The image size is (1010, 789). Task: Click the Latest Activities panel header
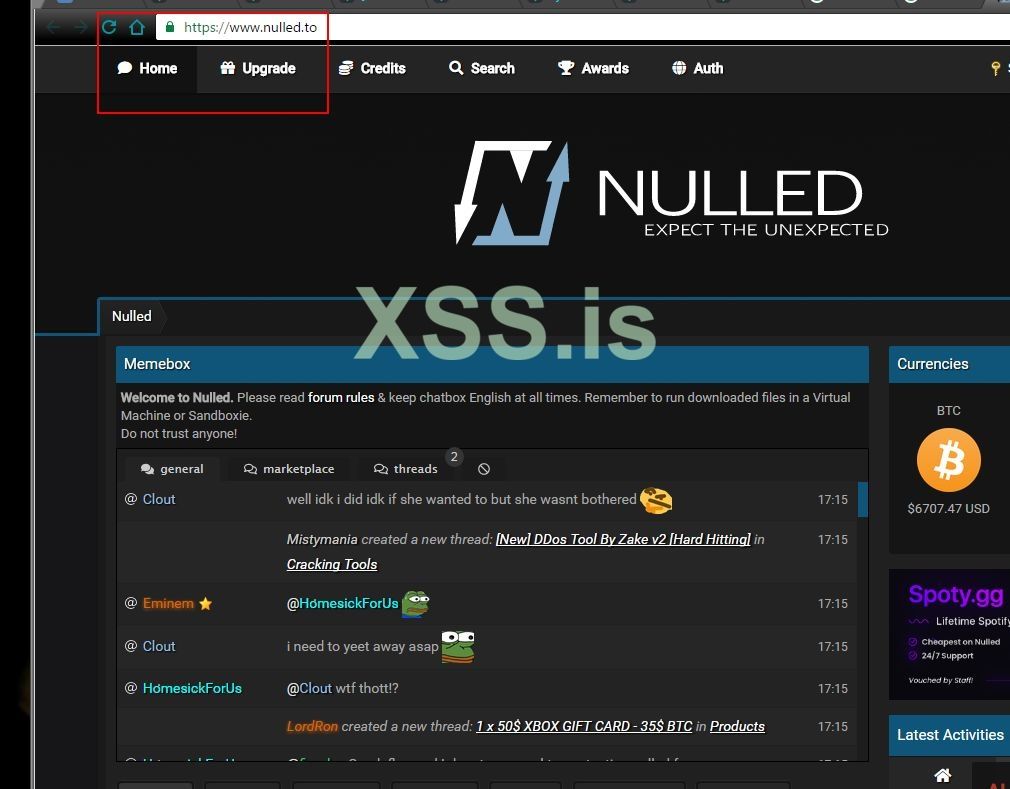pyautogui.click(x=949, y=735)
